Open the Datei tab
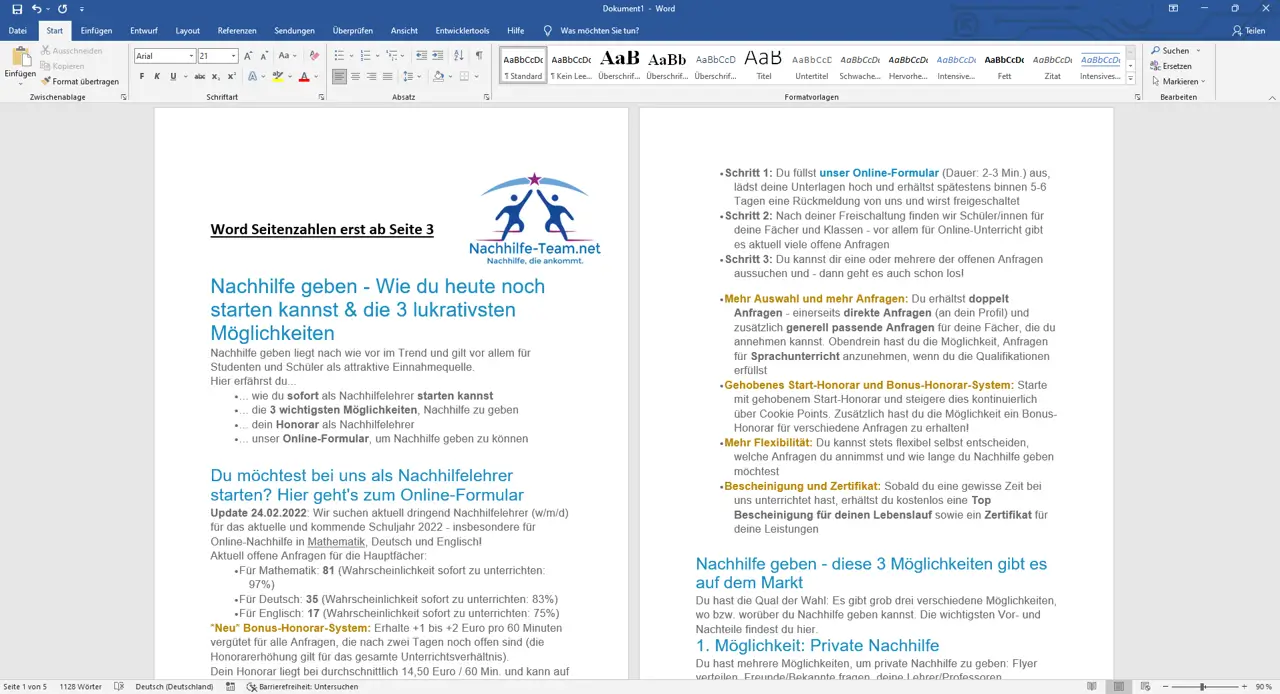Image resolution: width=1280 pixels, height=694 pixels. 18,31
